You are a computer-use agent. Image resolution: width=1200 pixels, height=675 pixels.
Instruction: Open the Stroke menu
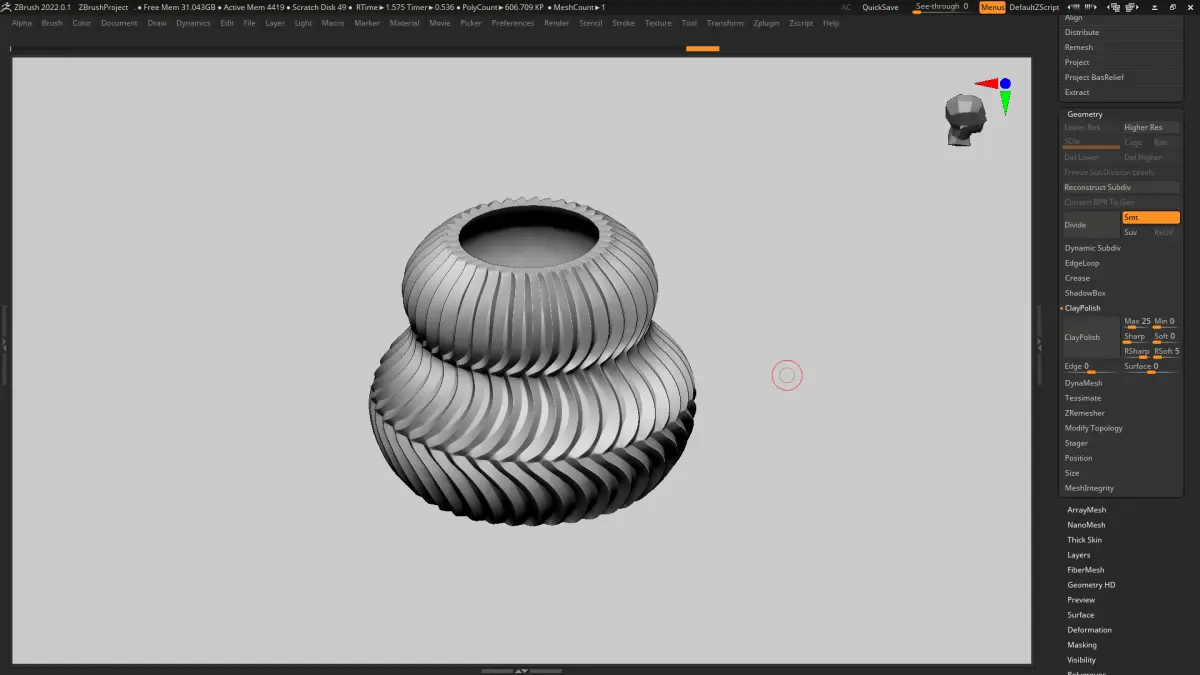pyautogui.click(x=623, y=23)
